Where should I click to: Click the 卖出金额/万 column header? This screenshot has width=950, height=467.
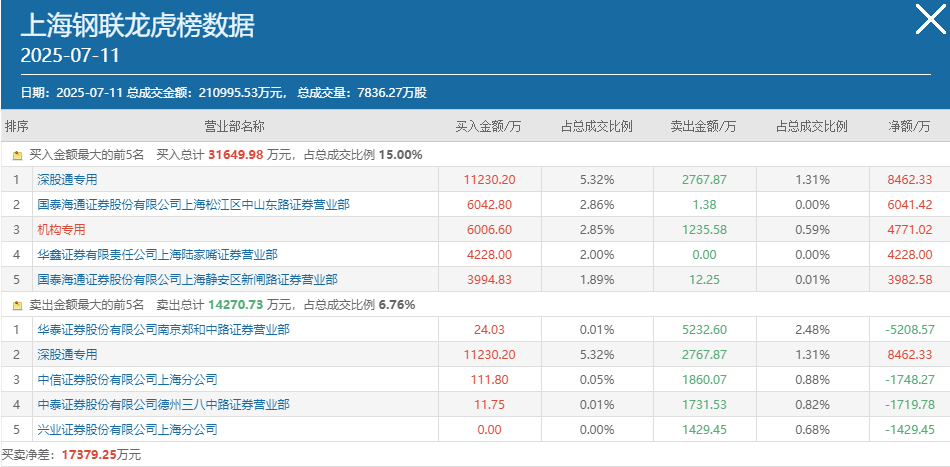click(x=703, y=127)
